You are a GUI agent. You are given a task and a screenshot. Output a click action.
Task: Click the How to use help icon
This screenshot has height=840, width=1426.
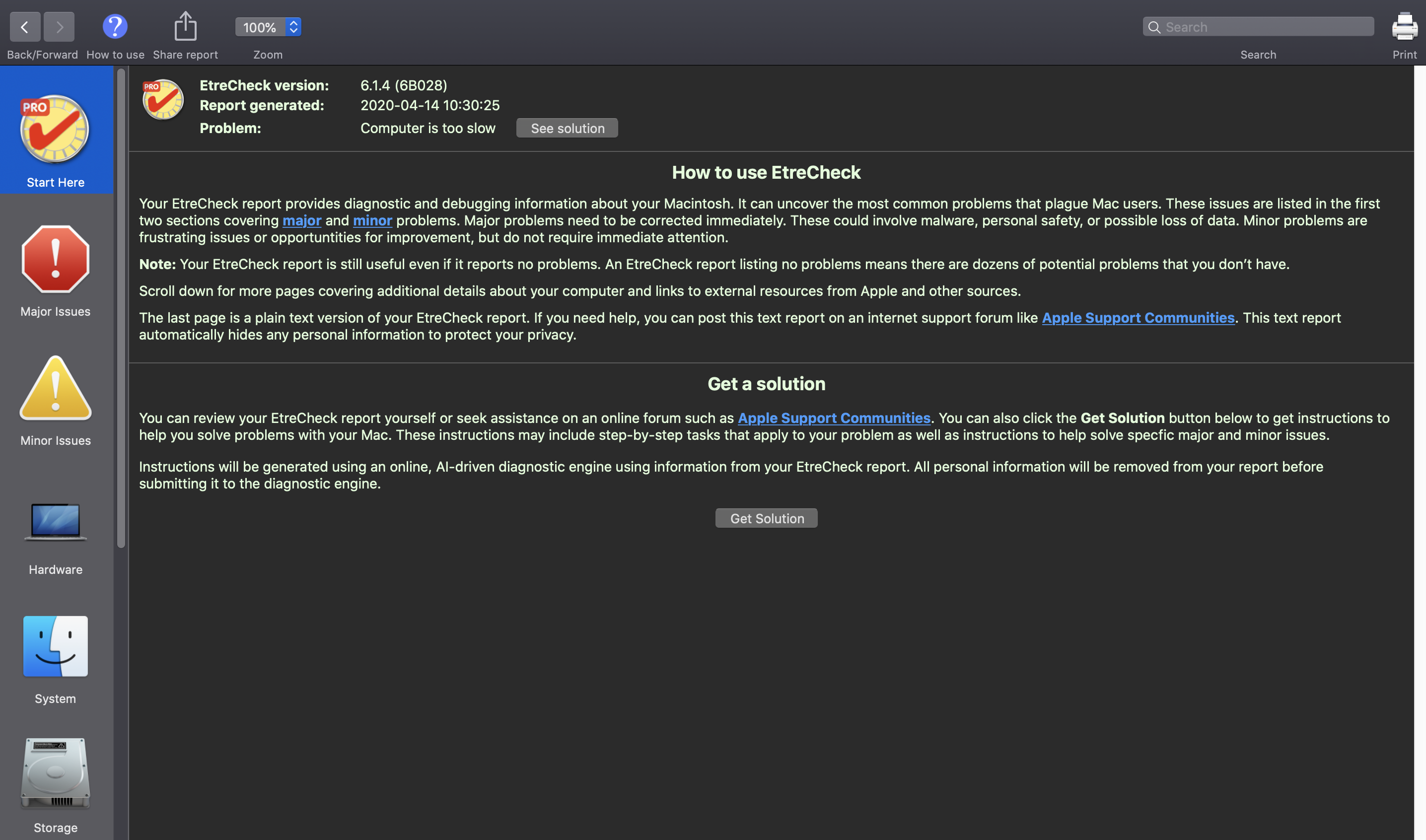[x=115, y=27]
